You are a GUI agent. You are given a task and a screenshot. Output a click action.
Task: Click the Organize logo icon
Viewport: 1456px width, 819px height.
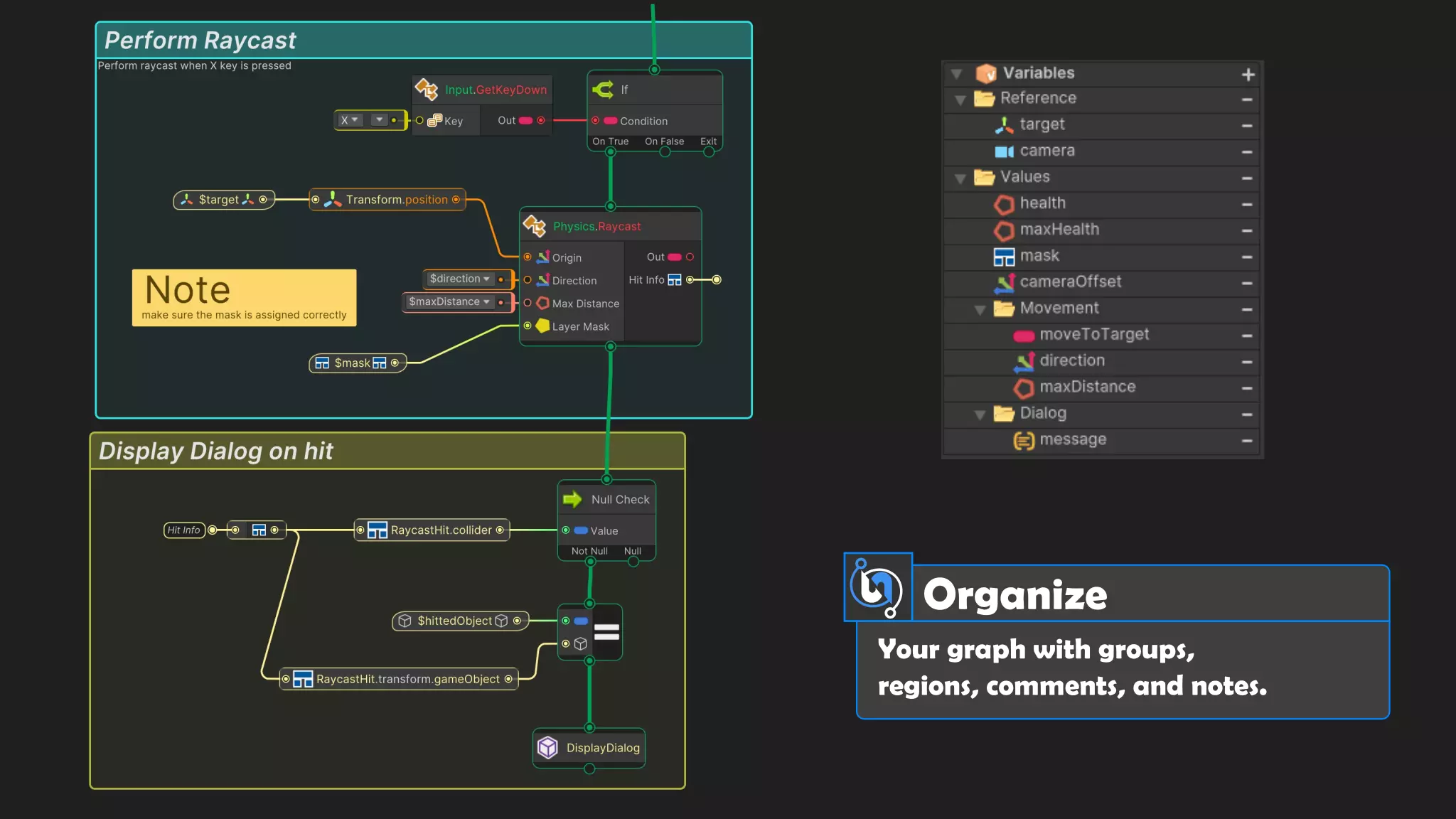click(877, 587)
